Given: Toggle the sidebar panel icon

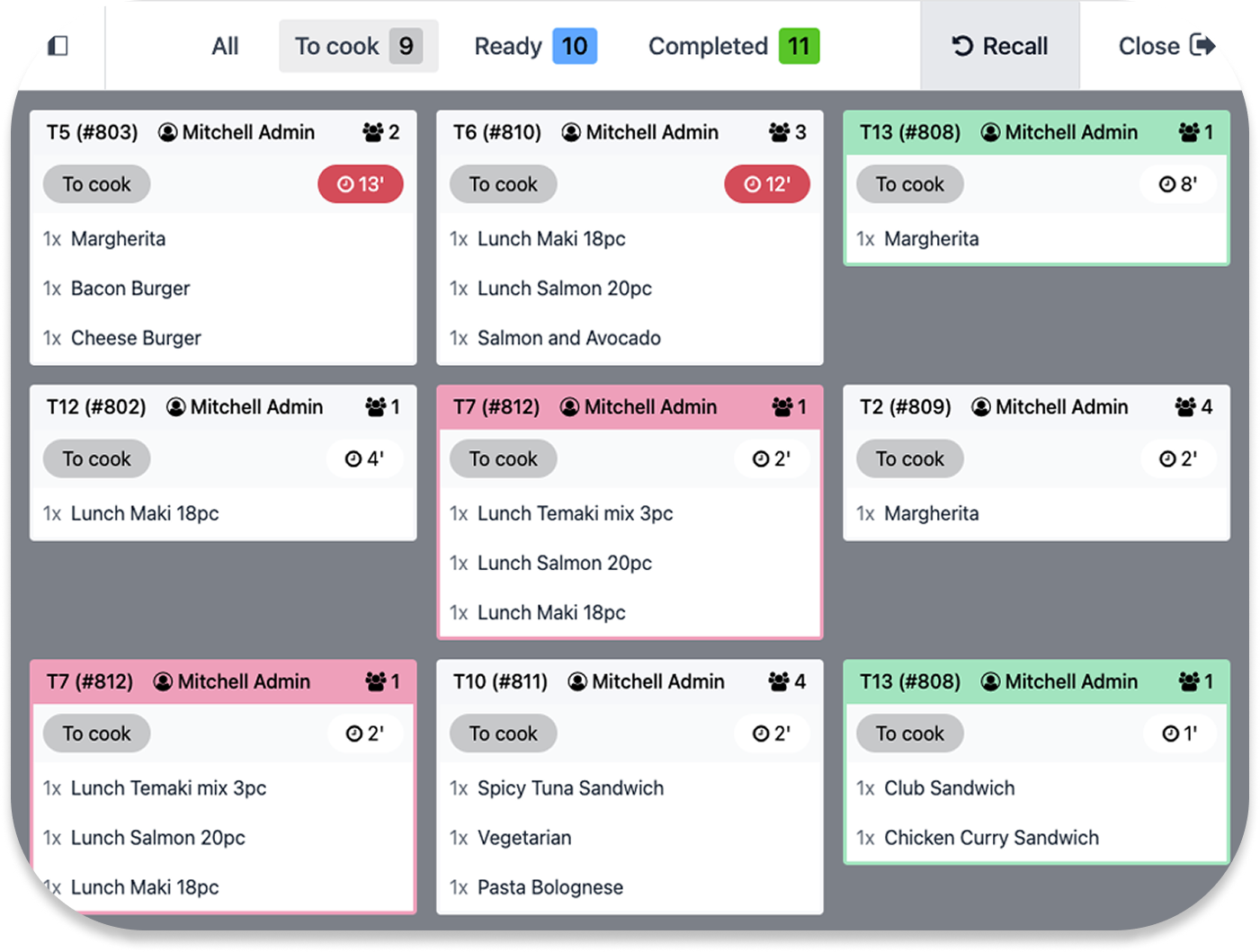Looking at the screenshot, I should click(58, 45).
